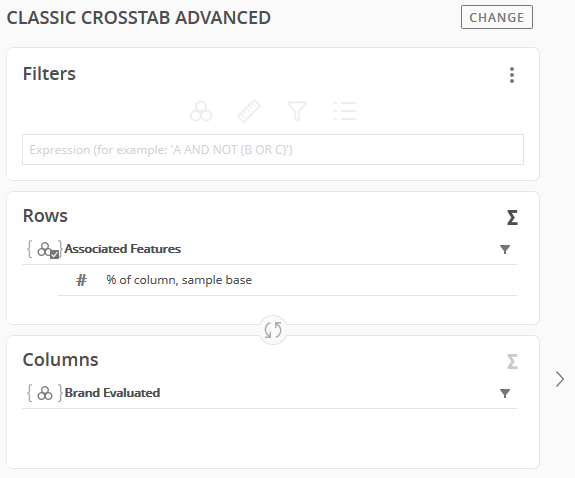Open filter dropdown for Brand Evaluated
Viewport: 575px width, 478px height.
(505, 393)
